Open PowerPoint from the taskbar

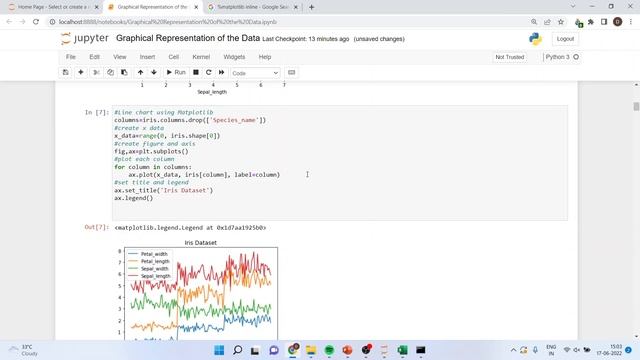(x=347, y=350)
